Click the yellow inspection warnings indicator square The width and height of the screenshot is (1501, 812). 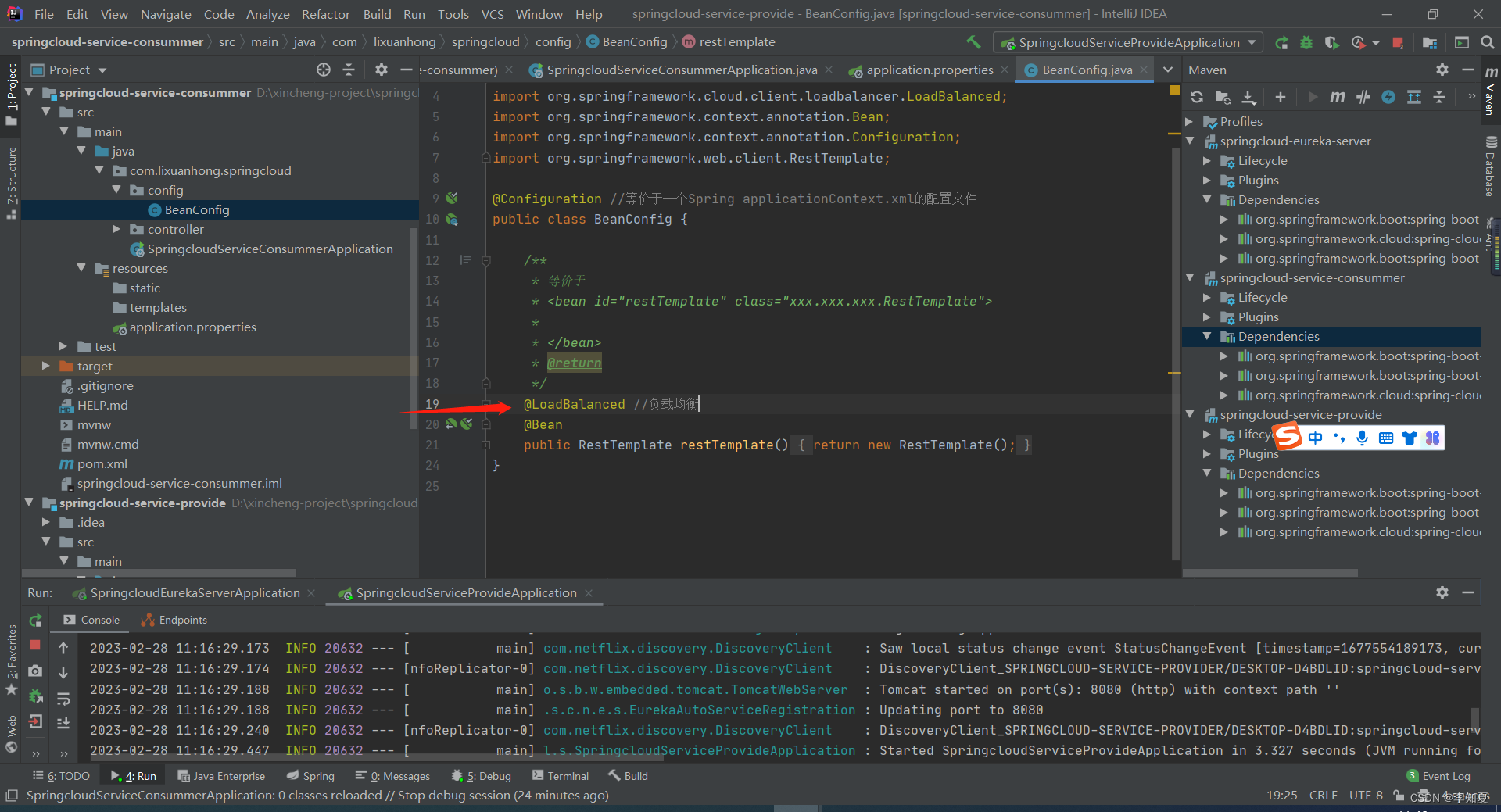click(1174, 91)
